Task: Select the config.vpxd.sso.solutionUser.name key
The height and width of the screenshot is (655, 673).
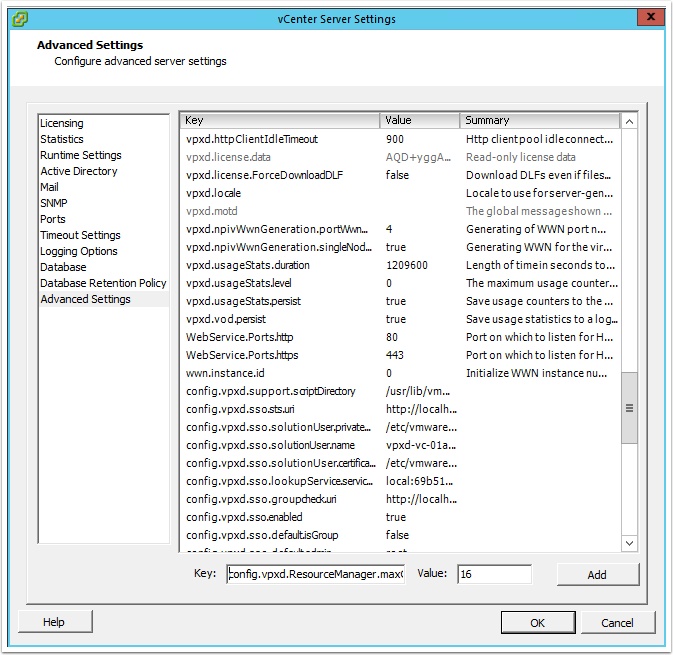Action: pyautogui.click(x=270, y=446)
